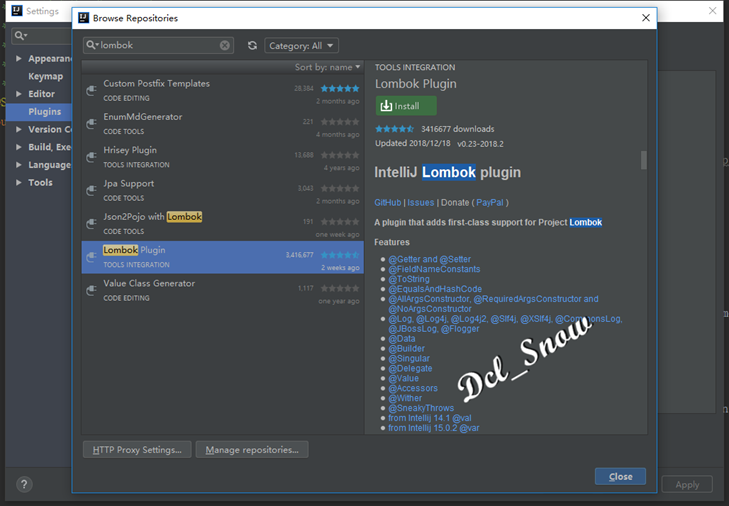This screenshot has height=506, width=729.
Task: Click Value Class Generator plugin icon
Action: pos(91,291)
